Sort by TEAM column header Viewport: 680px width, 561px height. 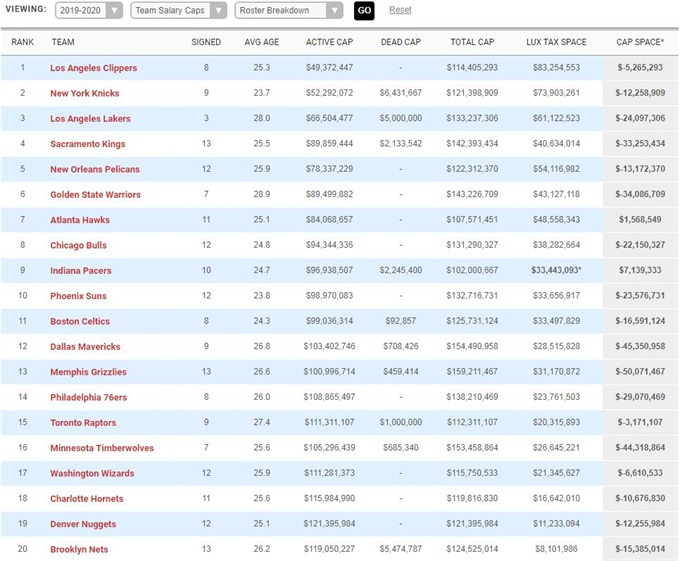pyautogui.click(x=63, y=42)
